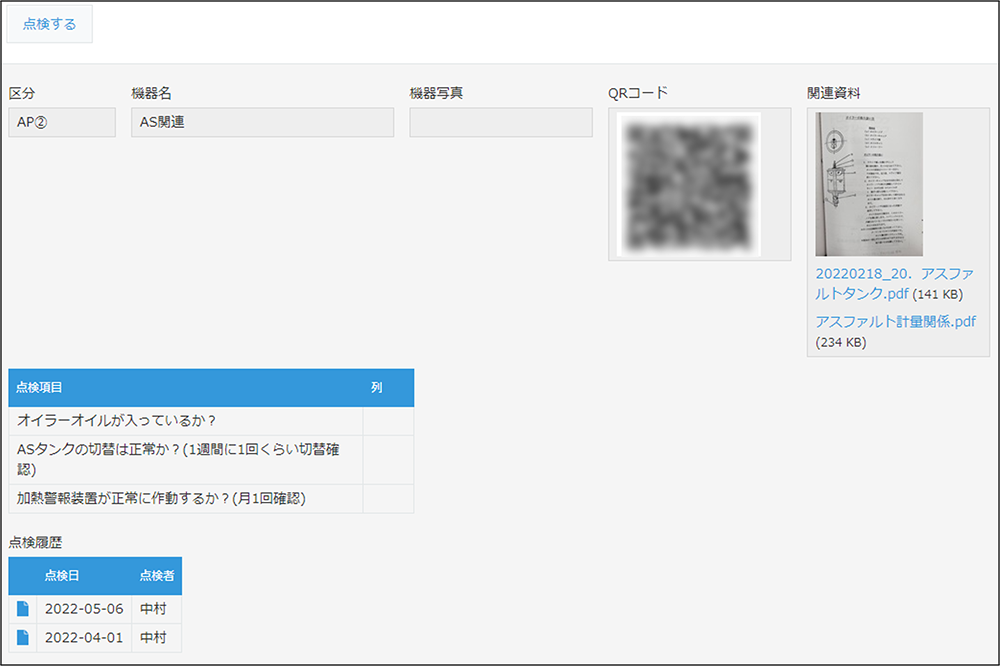Select the 2022-05-06 date cell
The height and width of the screenshot is (666, 1000).
[84, 609]
